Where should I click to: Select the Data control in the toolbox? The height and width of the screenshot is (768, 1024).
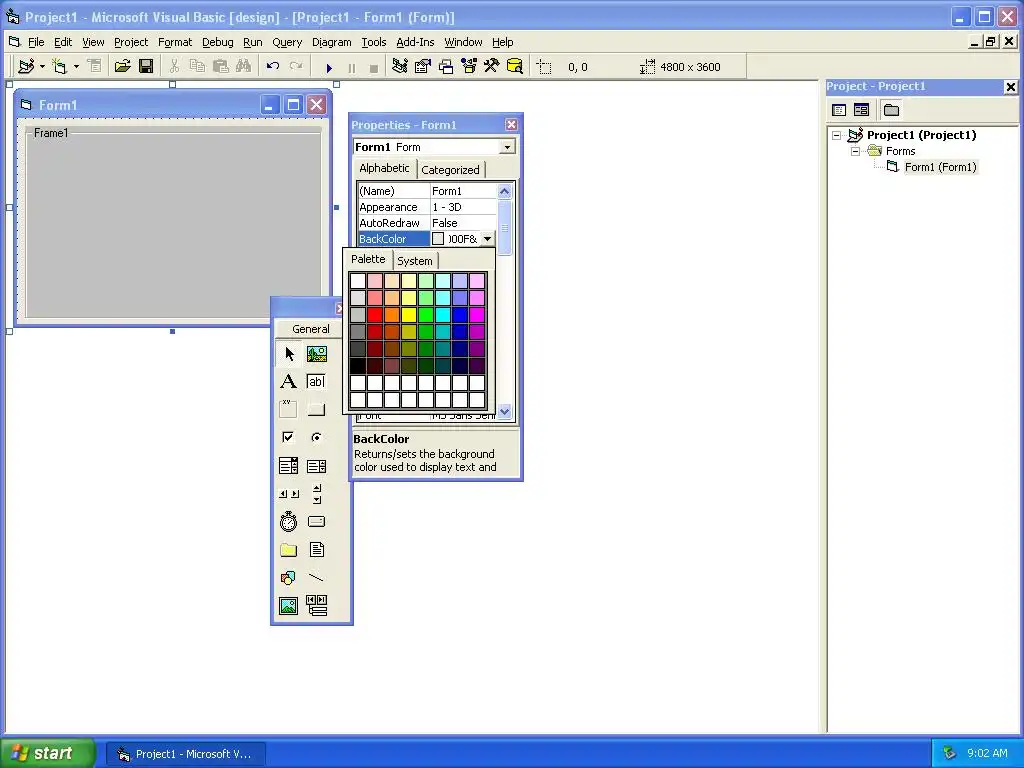pos(317,606)
